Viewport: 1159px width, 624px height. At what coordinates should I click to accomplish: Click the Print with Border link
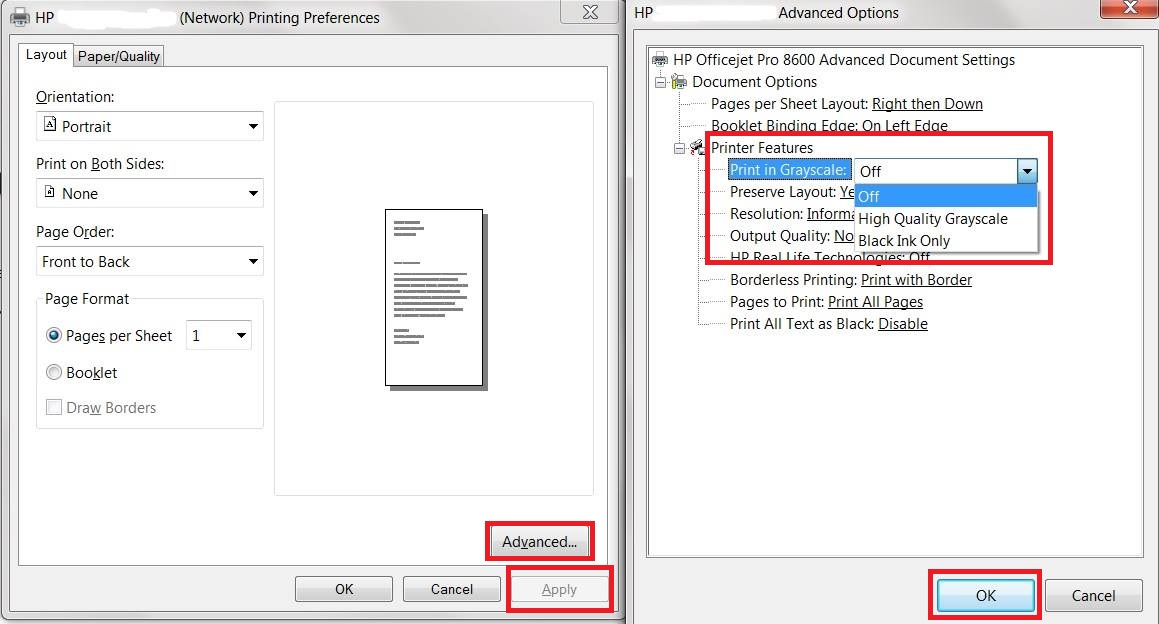click(x=916, y=280)
